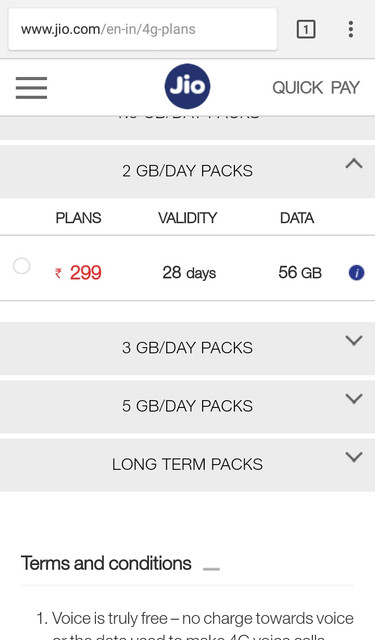Tap the Terms and conditions heading
375x640 pixels.
click(106, 563)
